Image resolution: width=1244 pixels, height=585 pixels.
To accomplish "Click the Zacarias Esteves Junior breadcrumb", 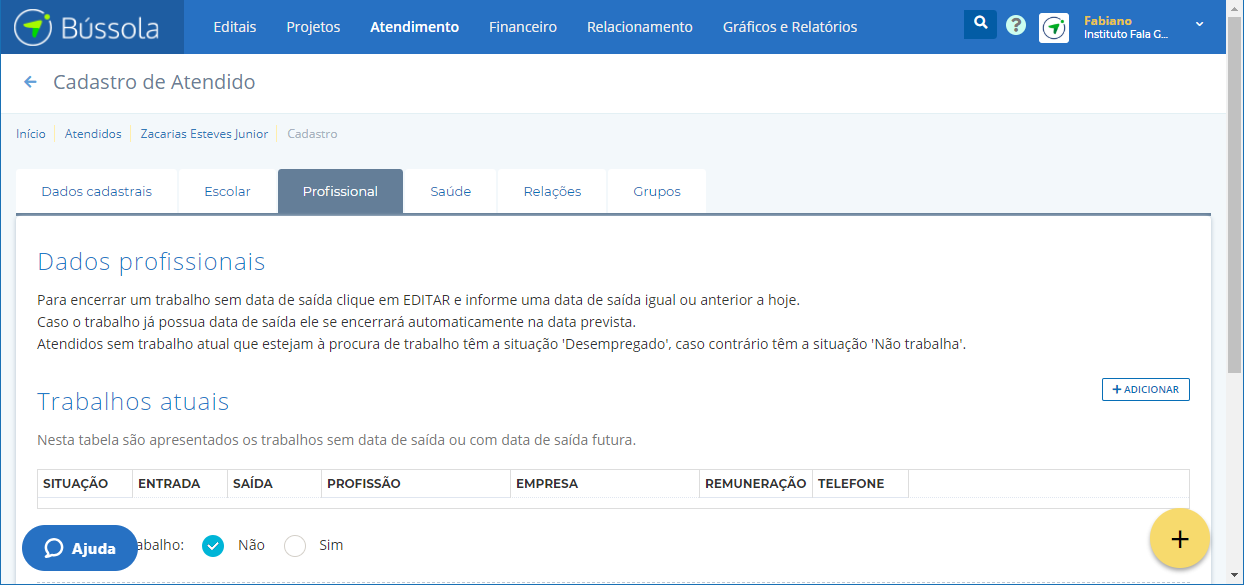I will click(204, 133).
